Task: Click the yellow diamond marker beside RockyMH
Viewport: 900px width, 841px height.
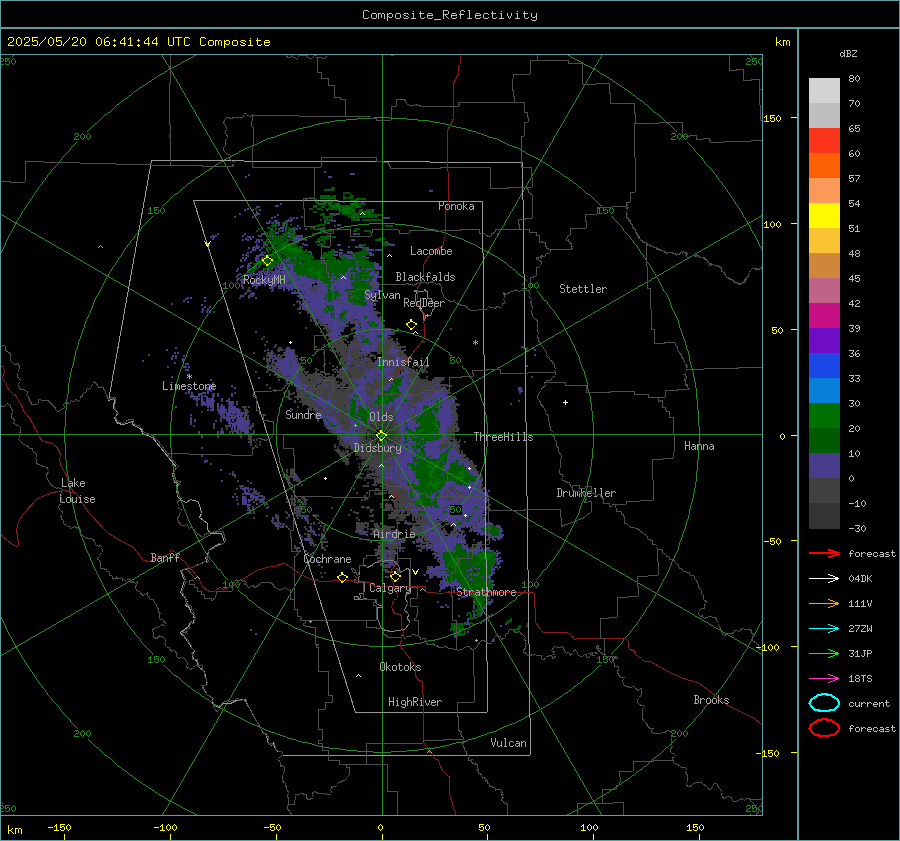Action: (x=267, y=261)
